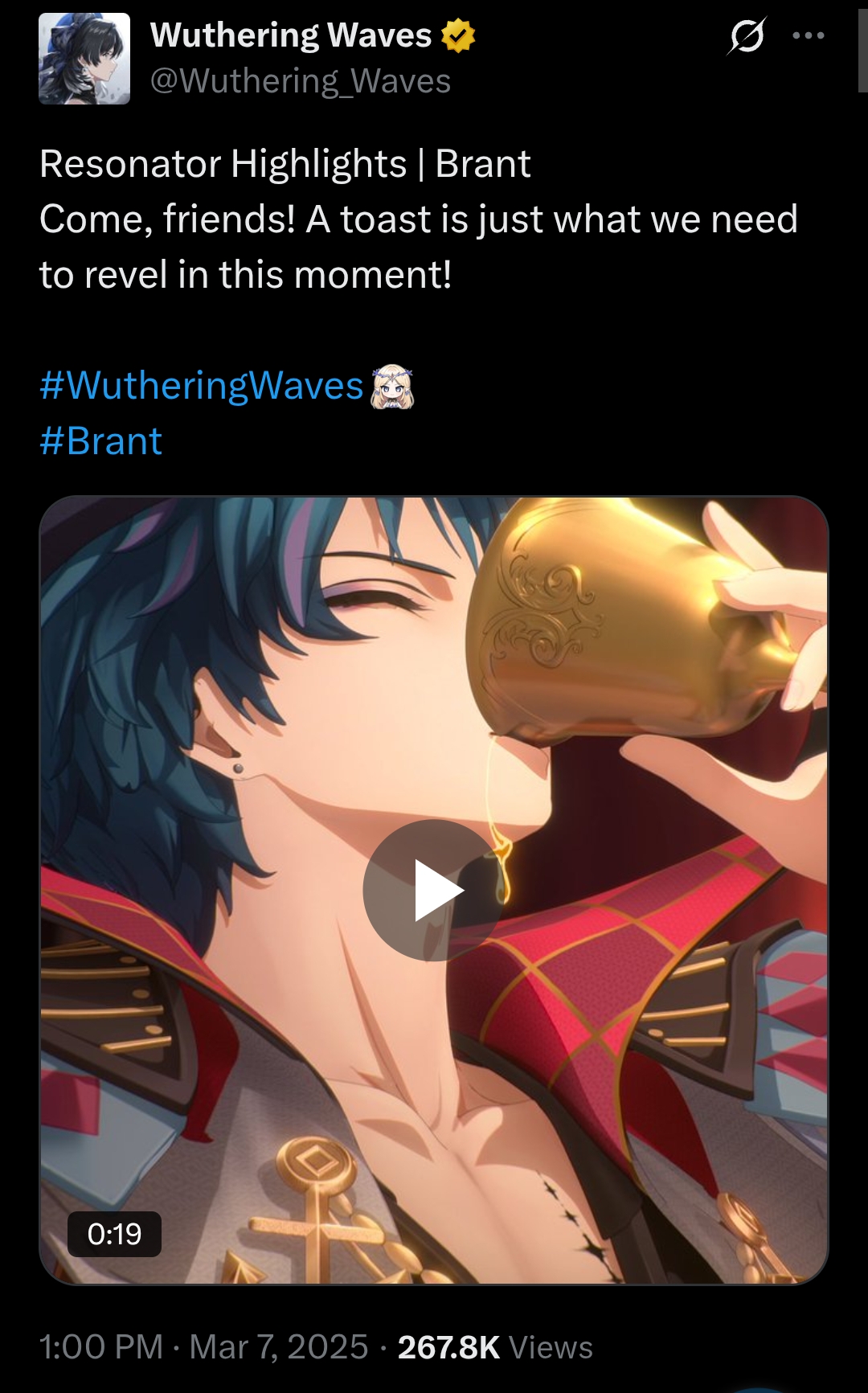Open the #WutheringWaves hashtag

[202, 386]
